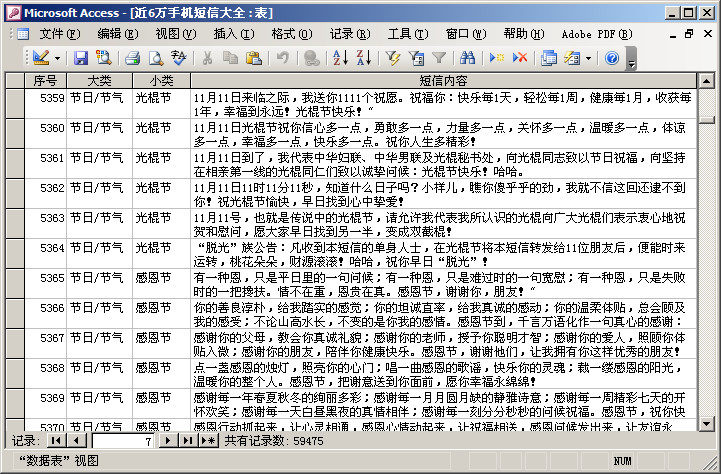This screenshot has height=474, width=721.
Task: Click the Copy toolbar icon
Action: [x=230, y=58]
